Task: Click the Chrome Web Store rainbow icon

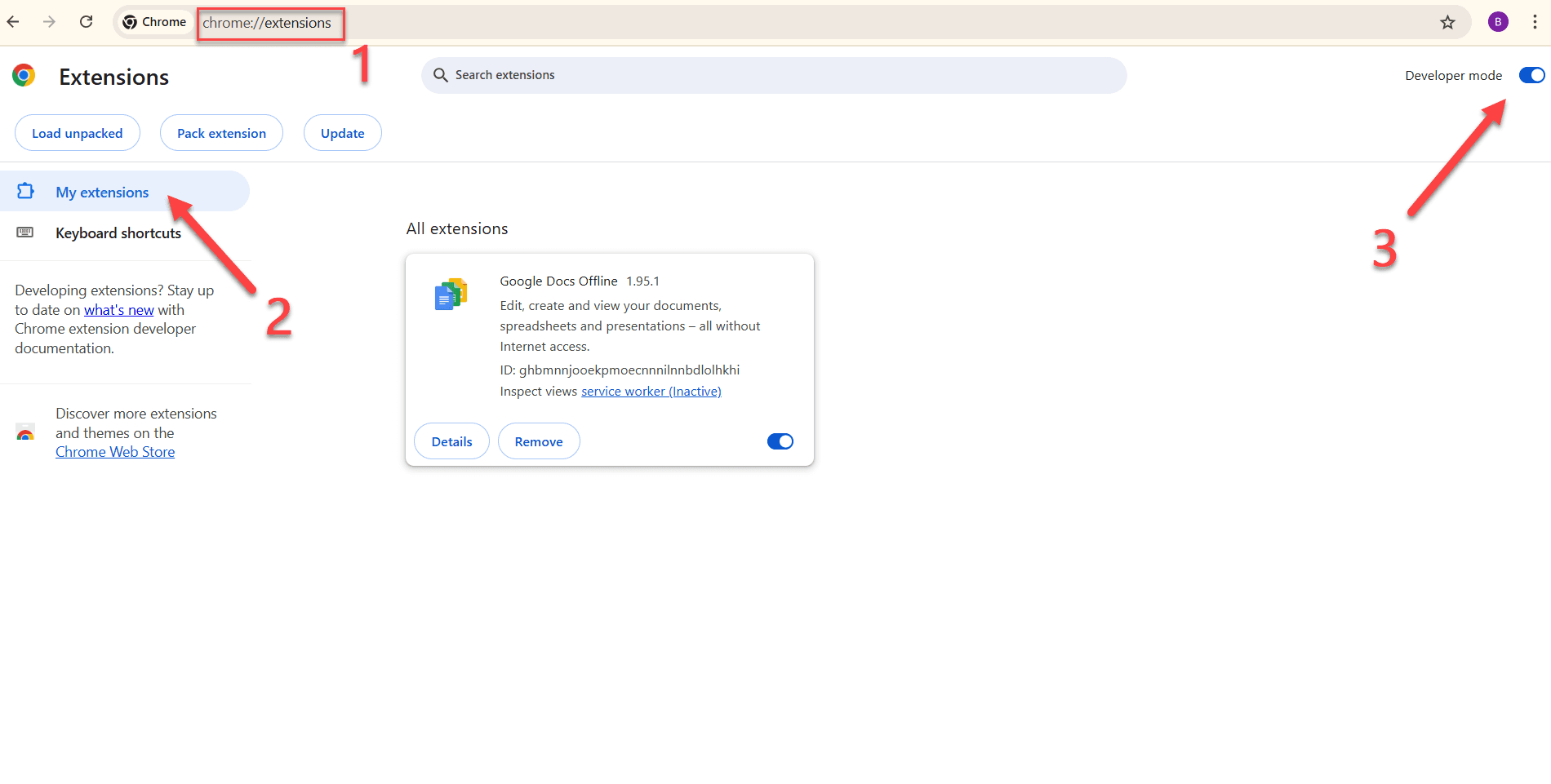Action: pos(25,433)
